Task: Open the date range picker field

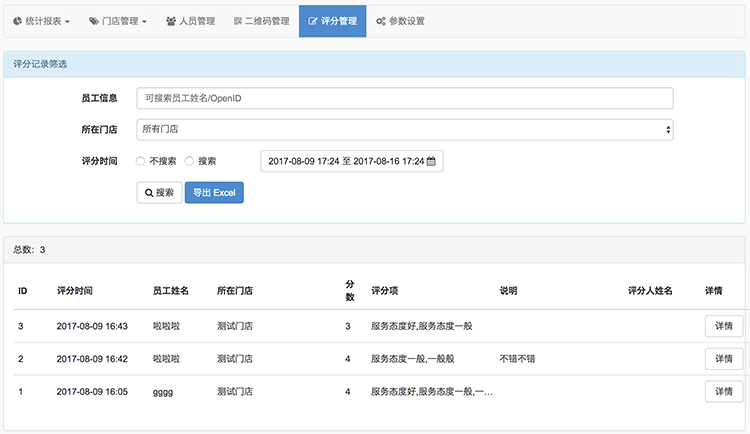Action: pyautogui.click(x=352, y=161)
